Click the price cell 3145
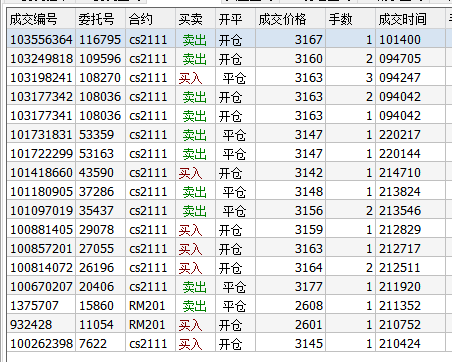The height and width of the screenshot is (362, 452). click(309, 344)
